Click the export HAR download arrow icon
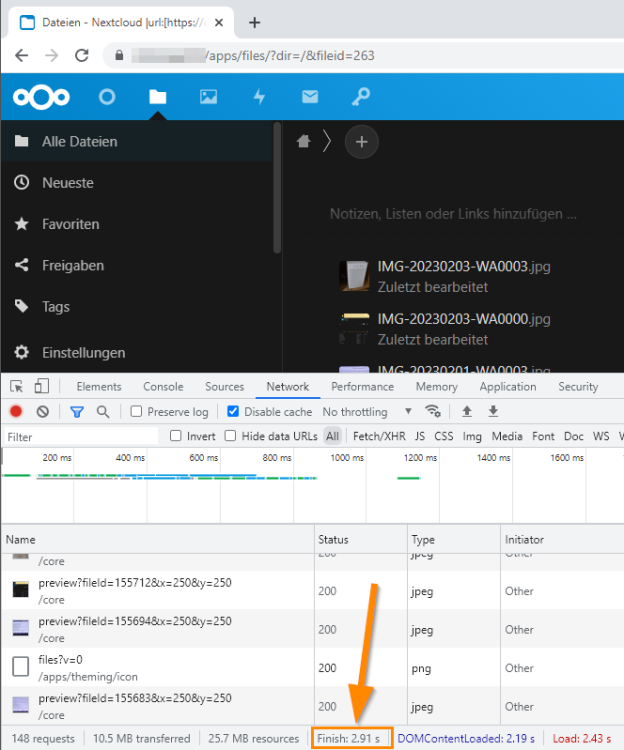The width and height of the screenshot is (624, 750). coord(493,411)
